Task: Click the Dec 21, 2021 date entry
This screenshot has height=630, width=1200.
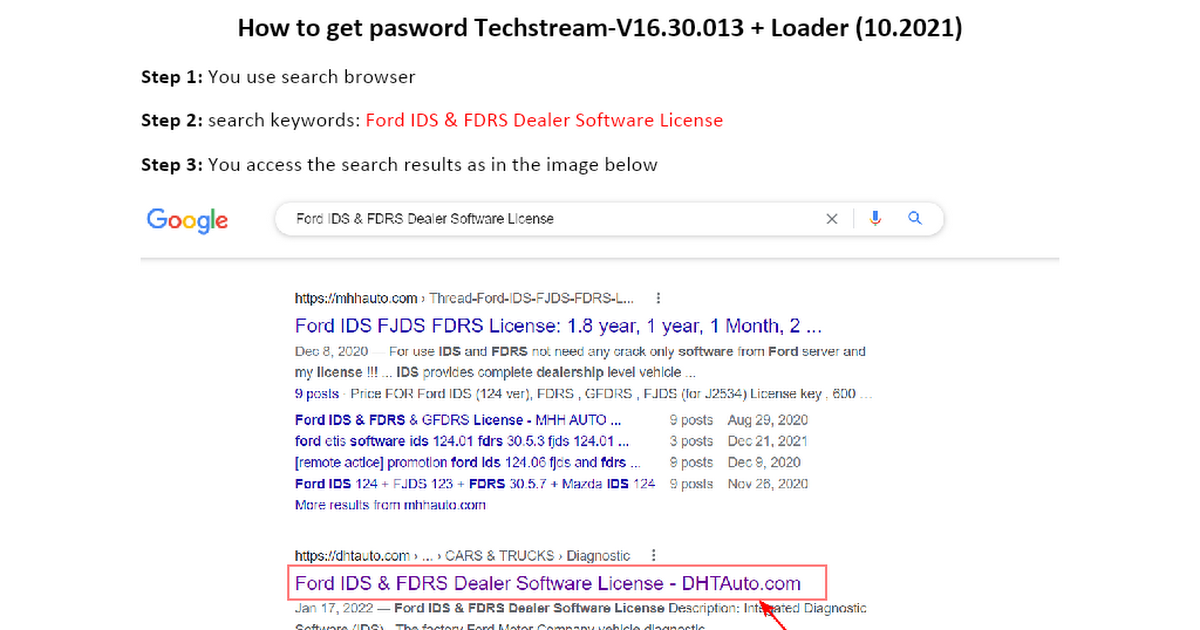Action: 769,441
